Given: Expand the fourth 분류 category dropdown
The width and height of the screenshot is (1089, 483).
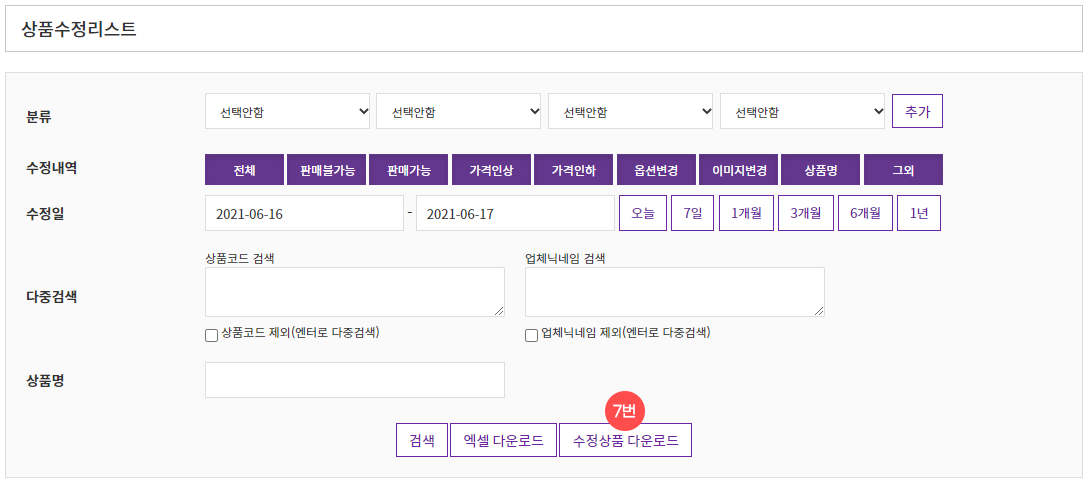Looking at the screenshot, I should click(803, 111).
